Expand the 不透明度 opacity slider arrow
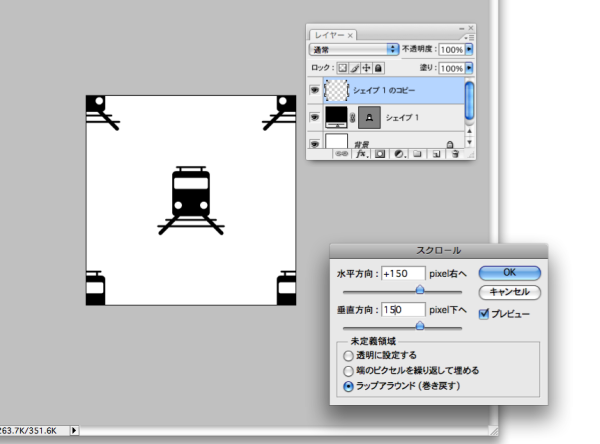Image resolution: width=600 pixels, height=444 pixels. (x=471, y=48)
